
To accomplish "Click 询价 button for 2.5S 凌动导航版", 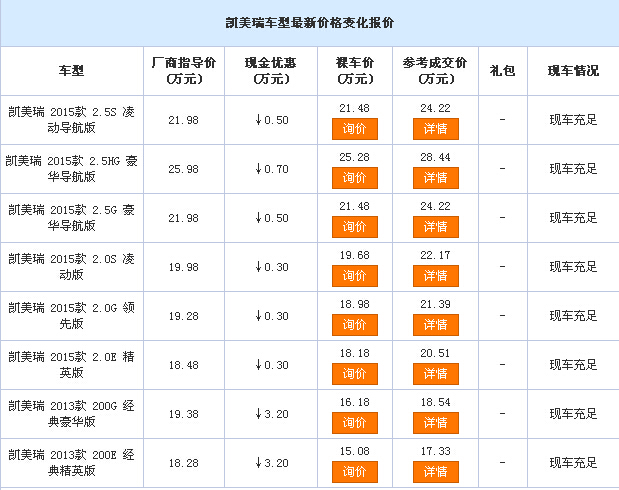I will [355, 129].
